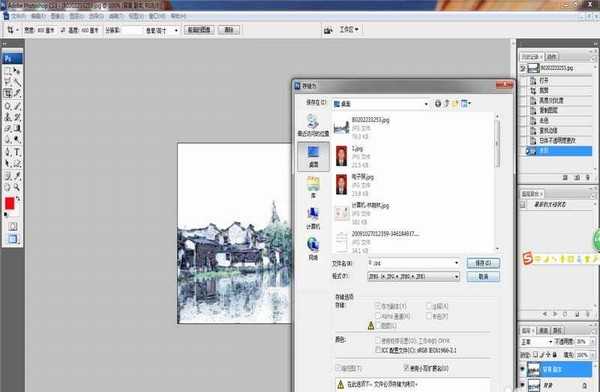The height and width of the screenshot is (392, 600).
Task: Open the Save in (保存在) location dropdown
Action: 381,104
